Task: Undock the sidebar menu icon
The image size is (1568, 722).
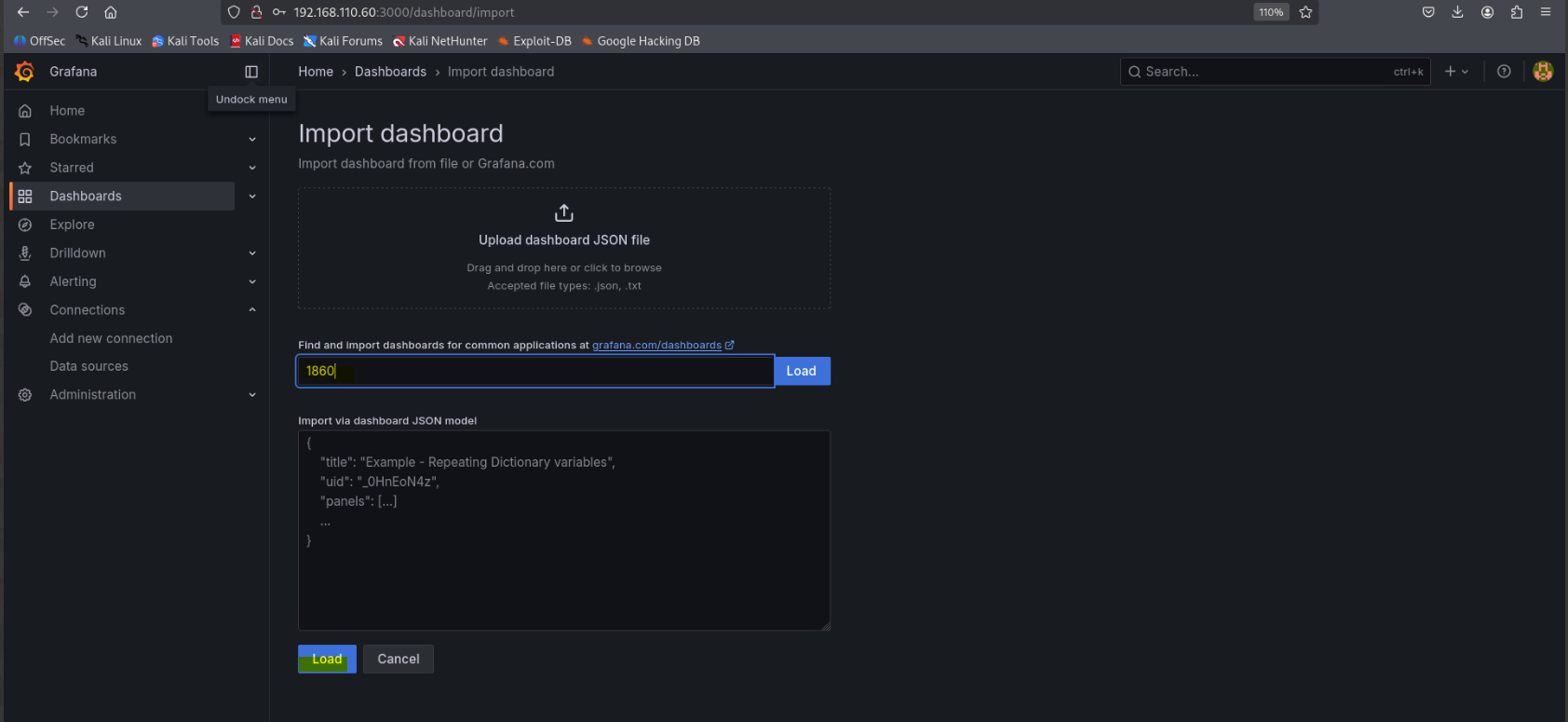Action: point(251,72)
